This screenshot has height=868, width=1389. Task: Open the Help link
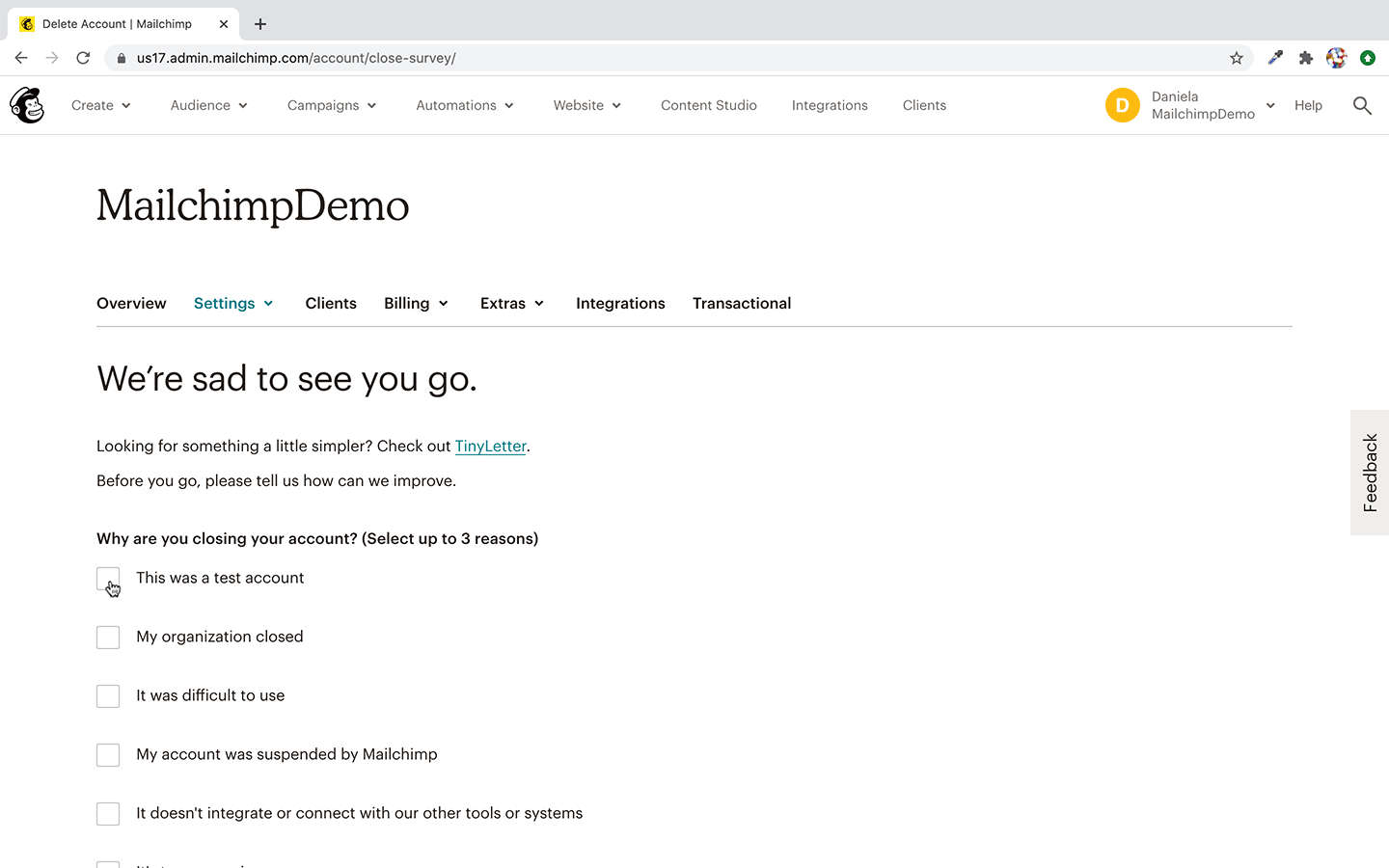click(1308, 105)
